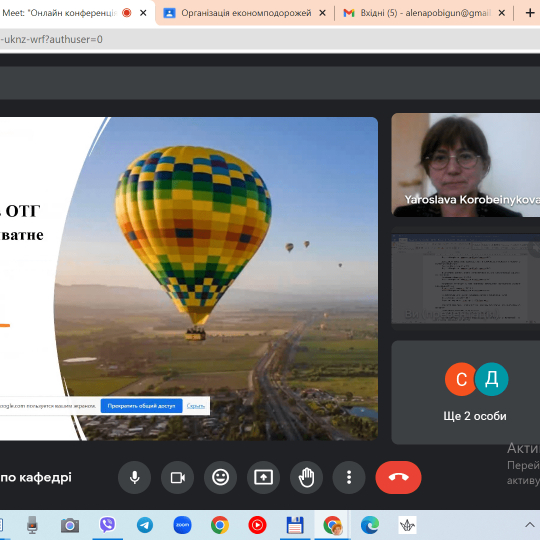This screenshot has width=540, height=540.
Task: Close the Gmail Вхідні tab
Action: point(502,13)
